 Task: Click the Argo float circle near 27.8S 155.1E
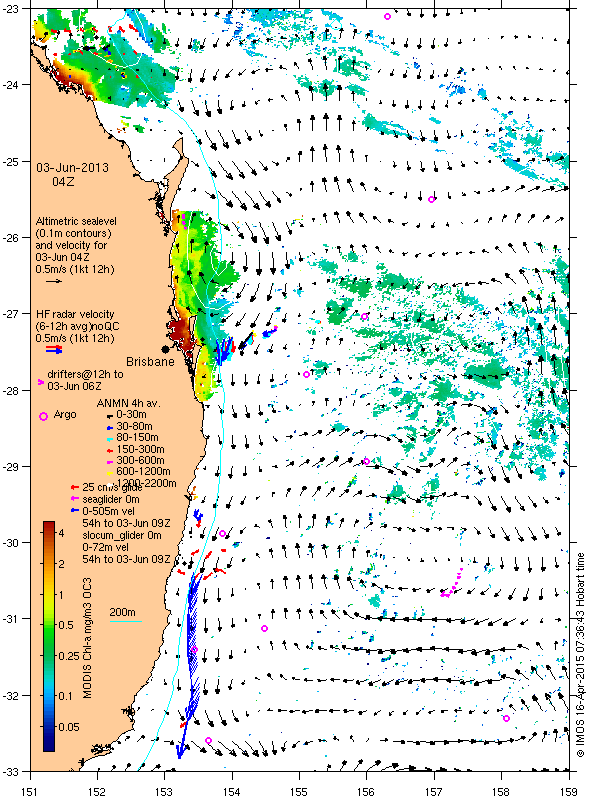(x=306, y=374)
